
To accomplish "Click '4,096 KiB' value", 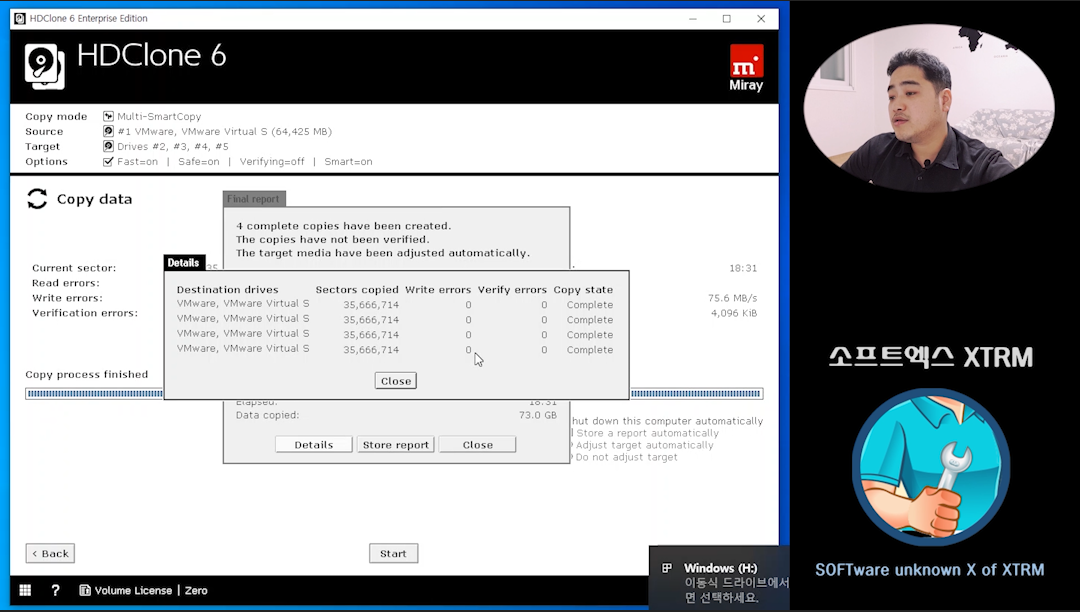I will (734, 313).
